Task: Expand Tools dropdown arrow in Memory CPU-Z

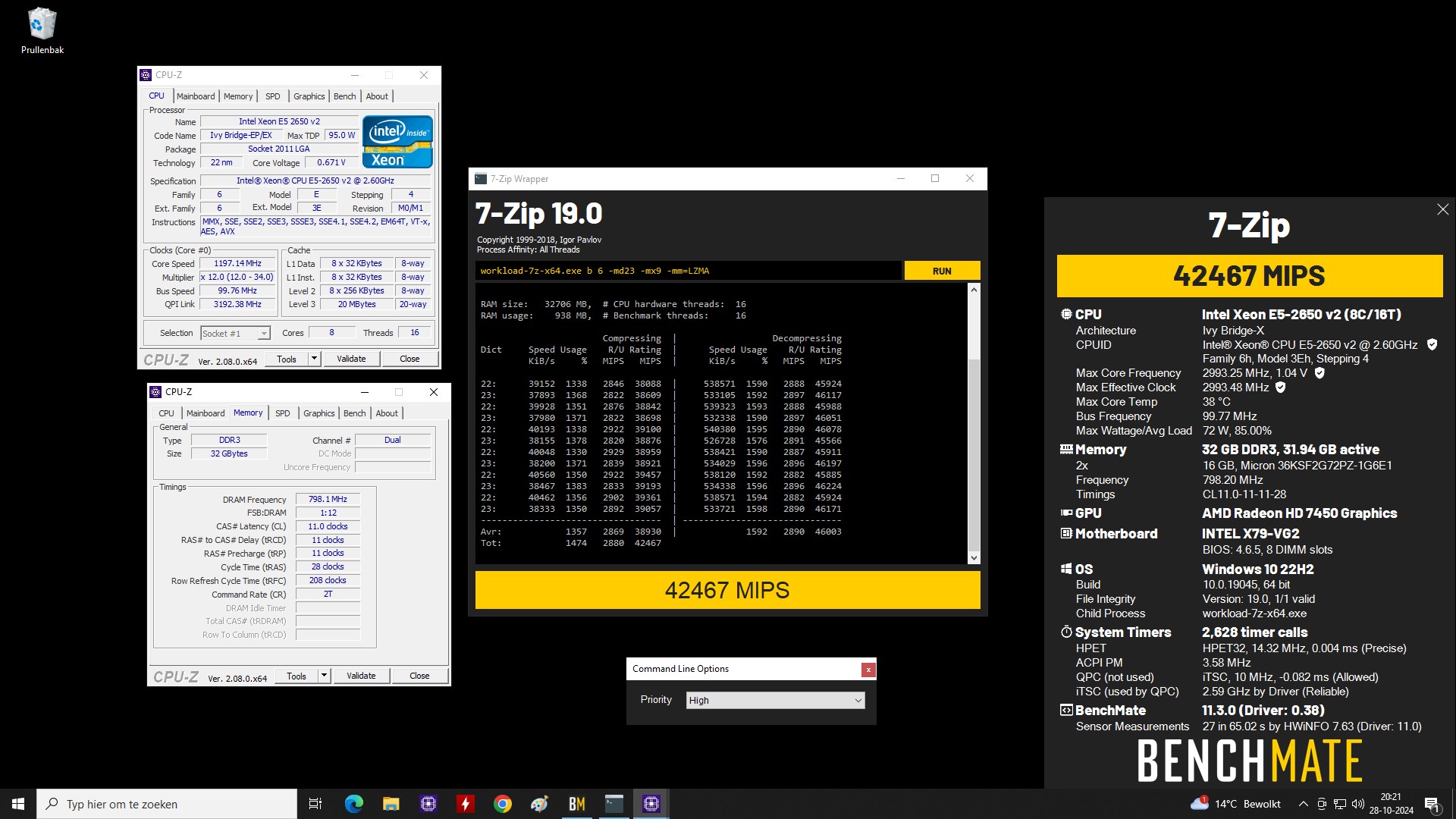Action: pyautogui.click(x=324, y=676)
